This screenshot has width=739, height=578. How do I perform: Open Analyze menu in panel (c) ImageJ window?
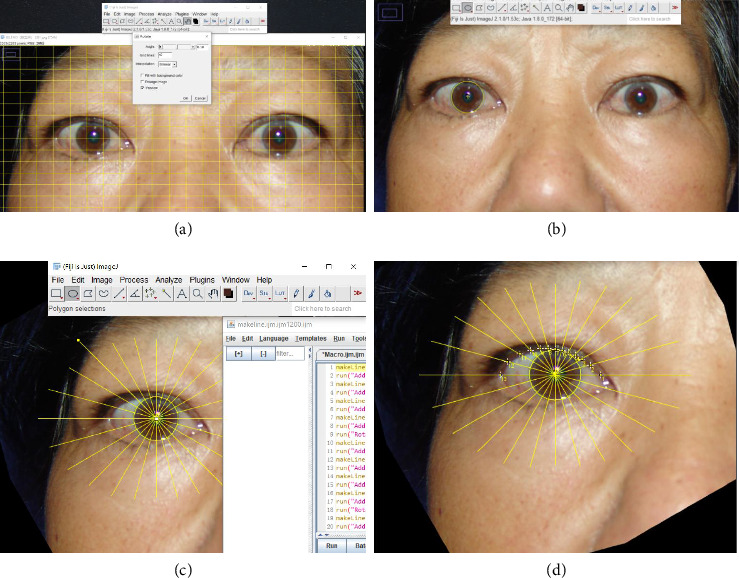tap(169, 280)
